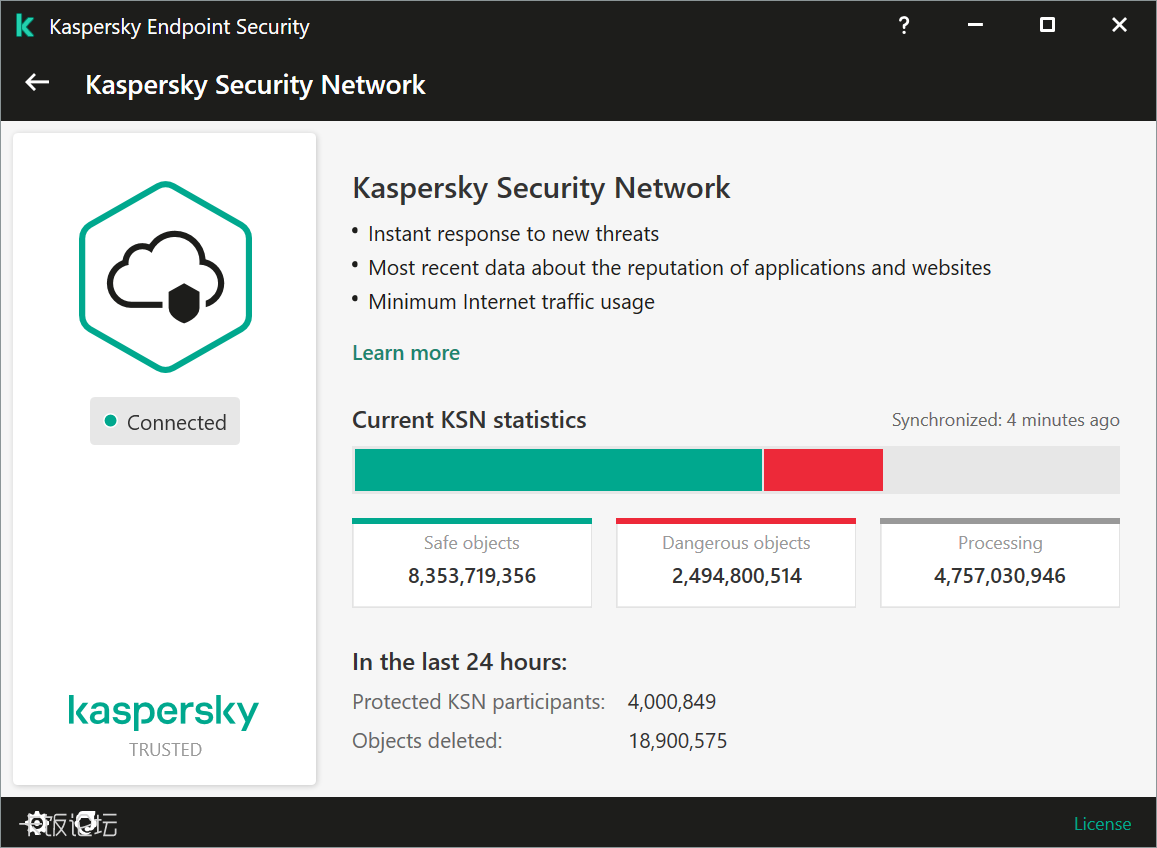The image size is (1157, 848).
Task: Click the red segment of statistics bar
Action: coord(823,470)
